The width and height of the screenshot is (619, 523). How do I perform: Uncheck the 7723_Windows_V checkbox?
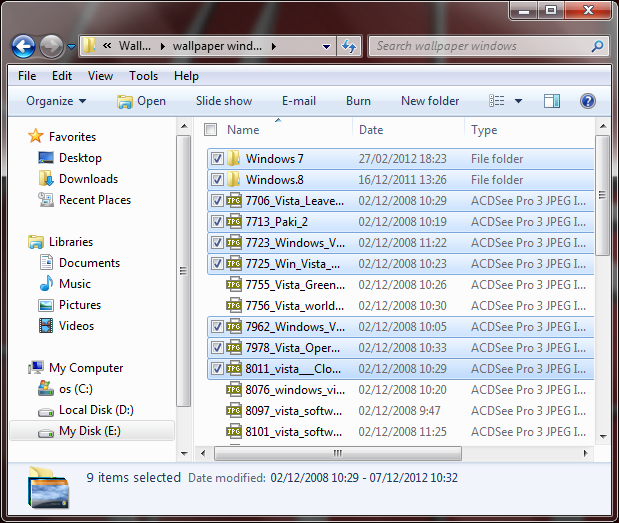click(x=217, y=242)
